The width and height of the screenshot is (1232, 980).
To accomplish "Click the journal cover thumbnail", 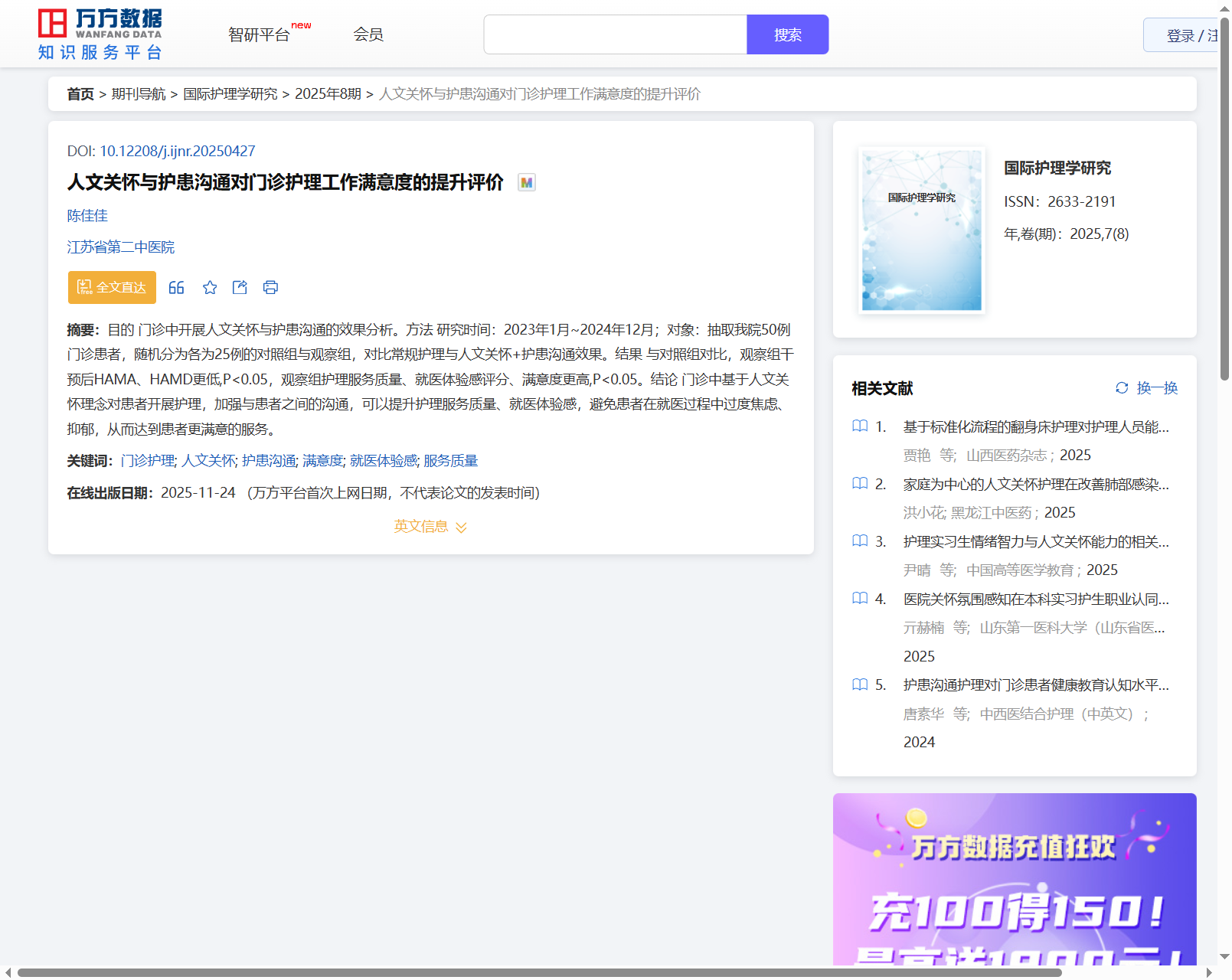I will 921,230.
